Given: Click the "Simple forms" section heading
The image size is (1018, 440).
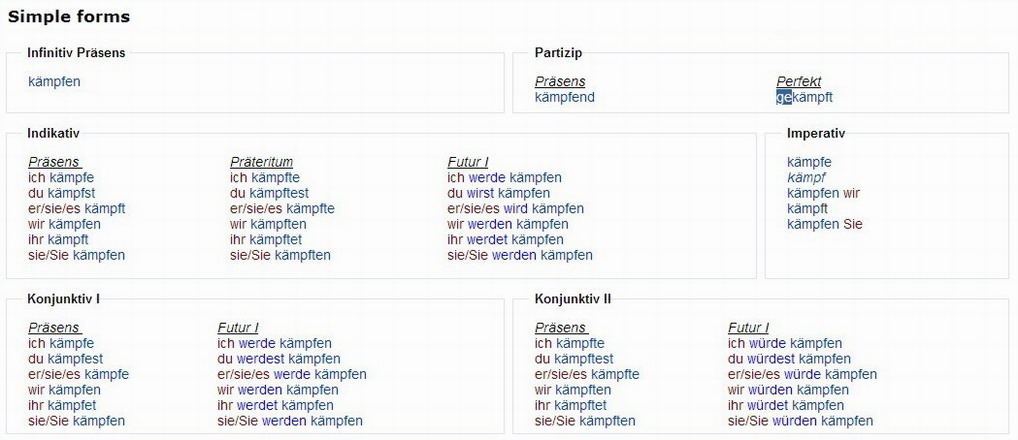Looking at the screenshot, I should pyautogui.click(x=69, y=17).
